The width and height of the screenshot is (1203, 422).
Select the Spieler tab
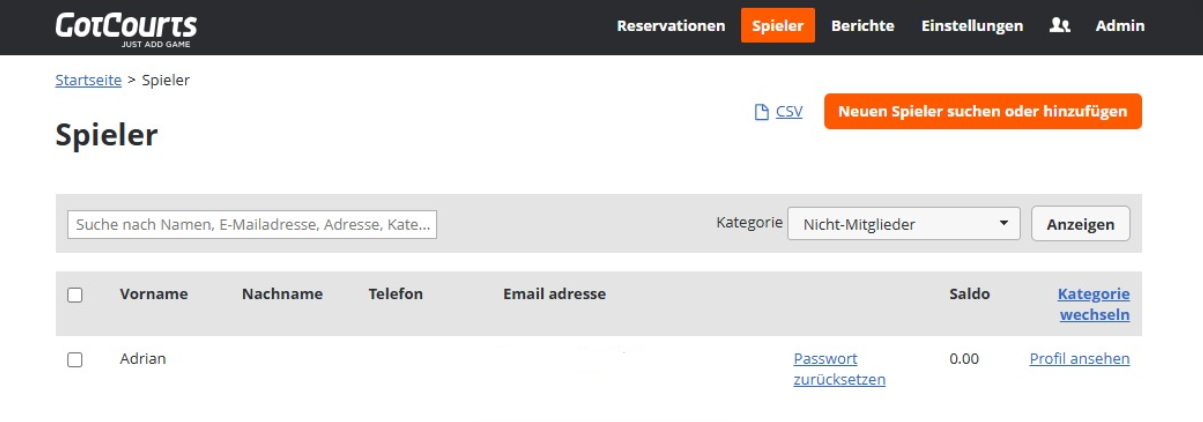[x=777, y=26]
